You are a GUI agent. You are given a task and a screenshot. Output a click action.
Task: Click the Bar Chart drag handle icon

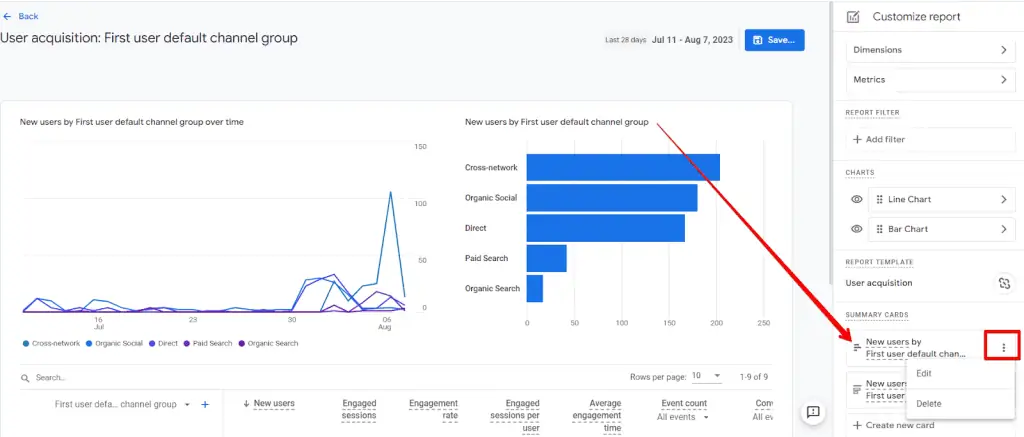point(879,229)
